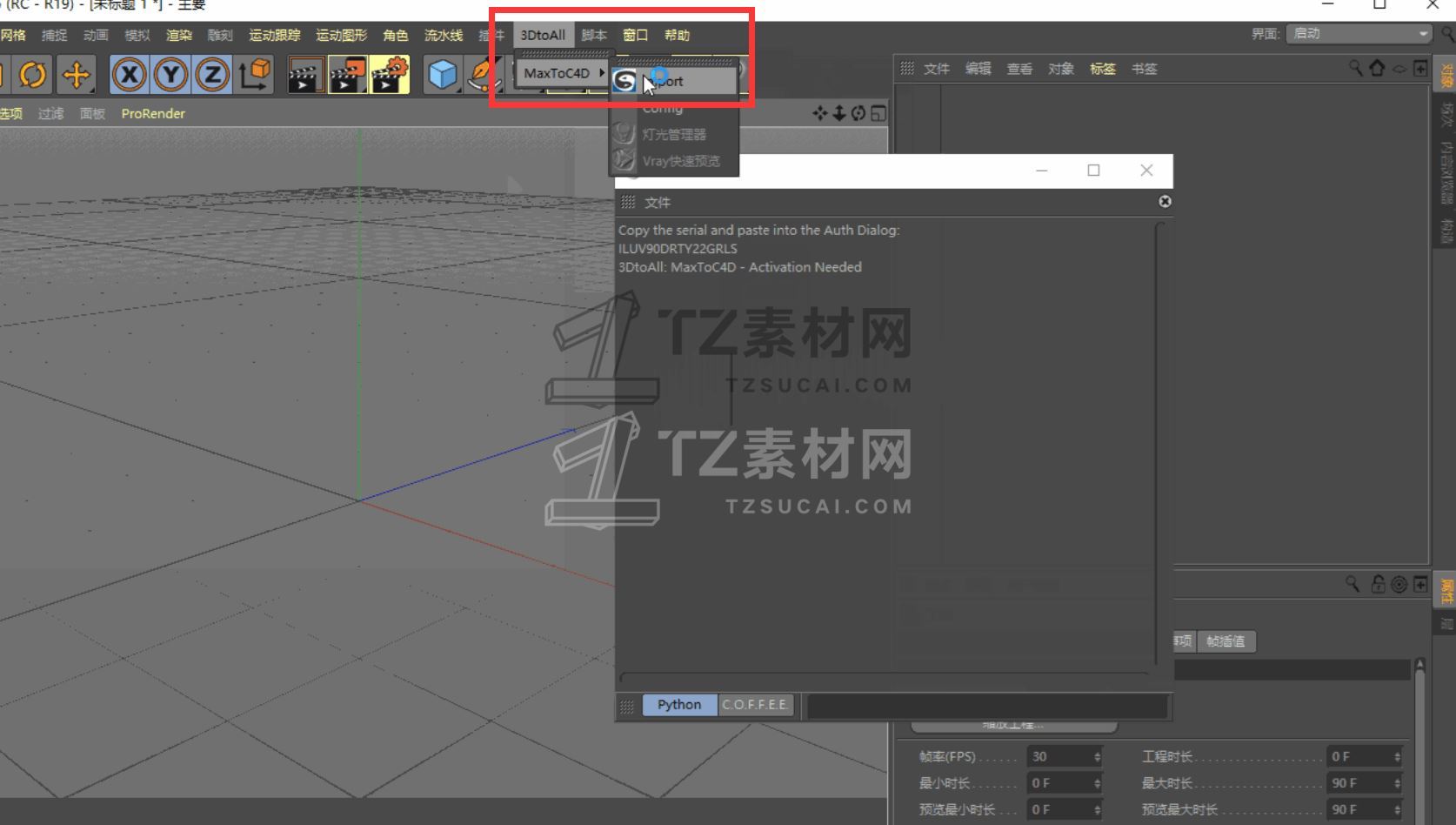This screenshot has height=825, width=1456.
Task: Open the 界面 layout dropdown showing 启动
Action: (x=1359, y=33)
